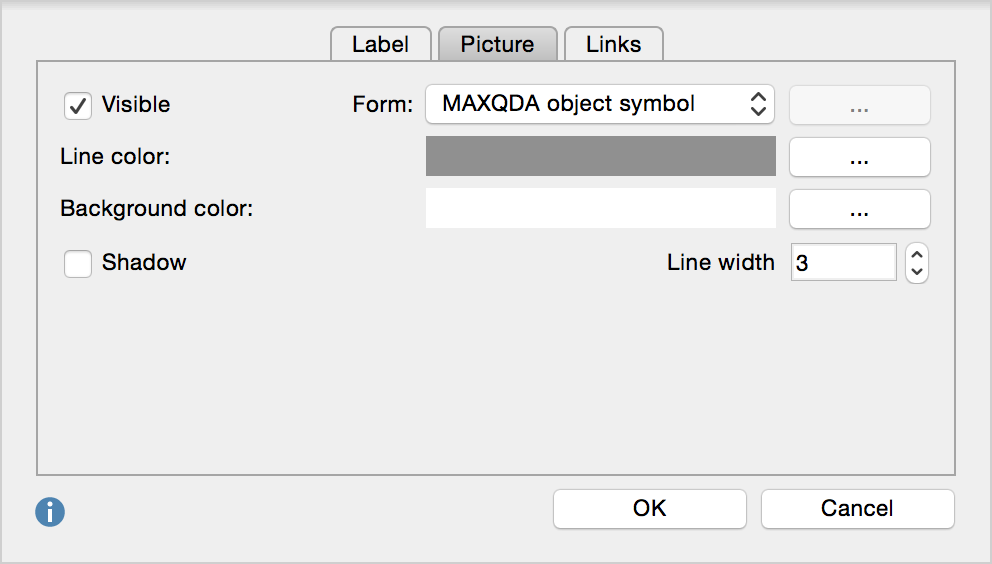Click the "Line color:" label text

[x=115, y=157]
